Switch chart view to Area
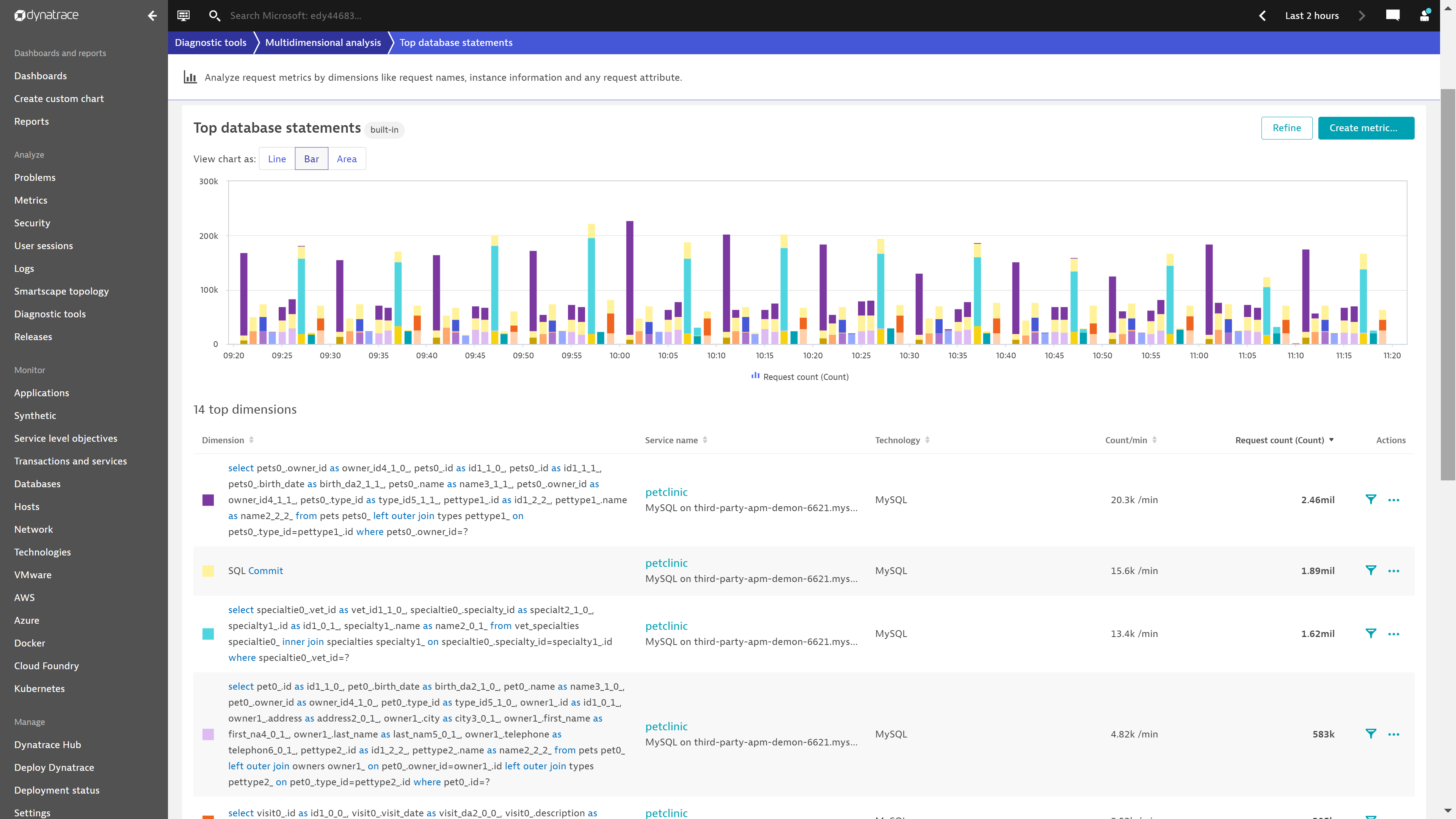The height and width of the screenshot is (819, 1456). click(x=347, y=159)
